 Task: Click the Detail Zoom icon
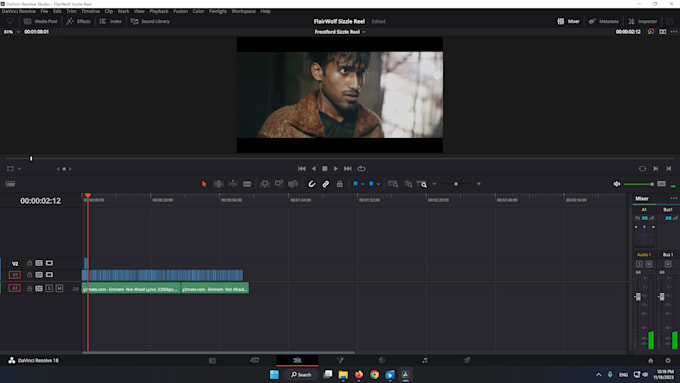408,184
